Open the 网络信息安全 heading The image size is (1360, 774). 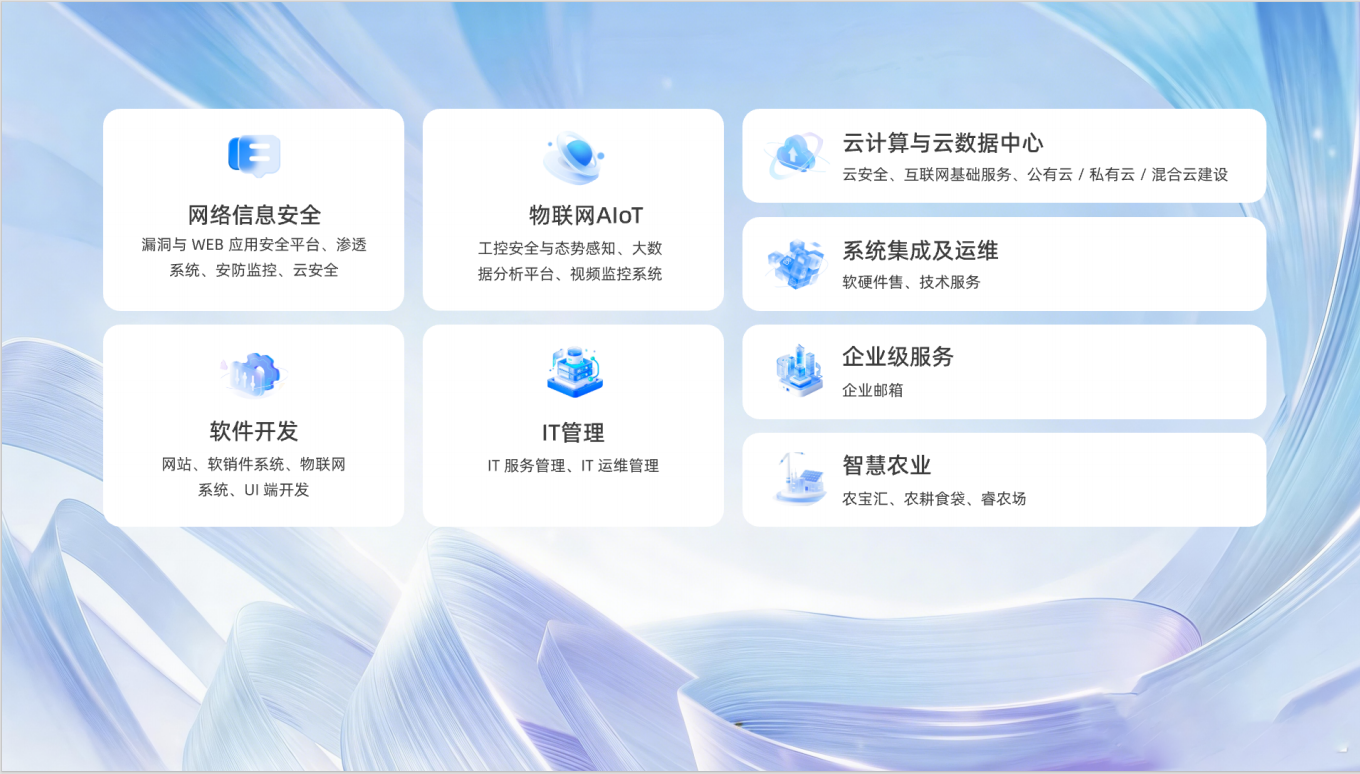(254, 215)
